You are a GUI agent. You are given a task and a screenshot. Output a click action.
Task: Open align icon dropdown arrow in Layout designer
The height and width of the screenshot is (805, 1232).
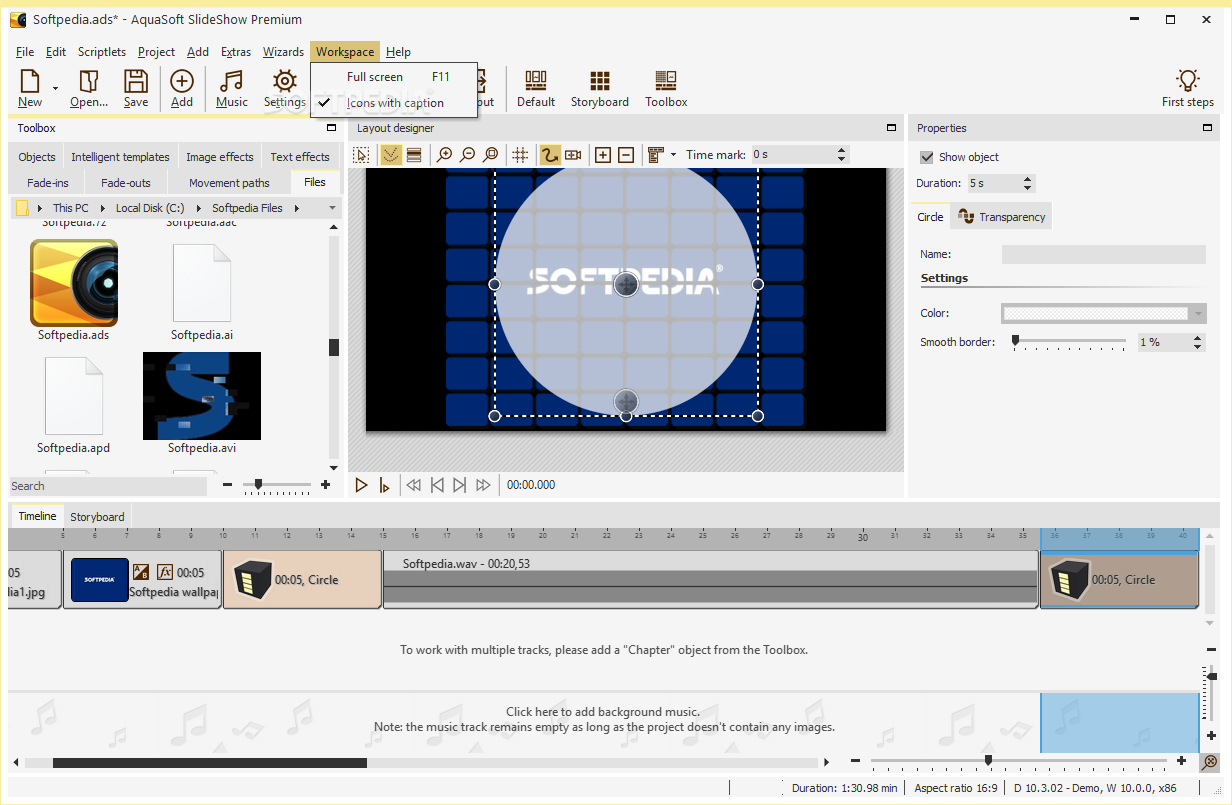673,155
